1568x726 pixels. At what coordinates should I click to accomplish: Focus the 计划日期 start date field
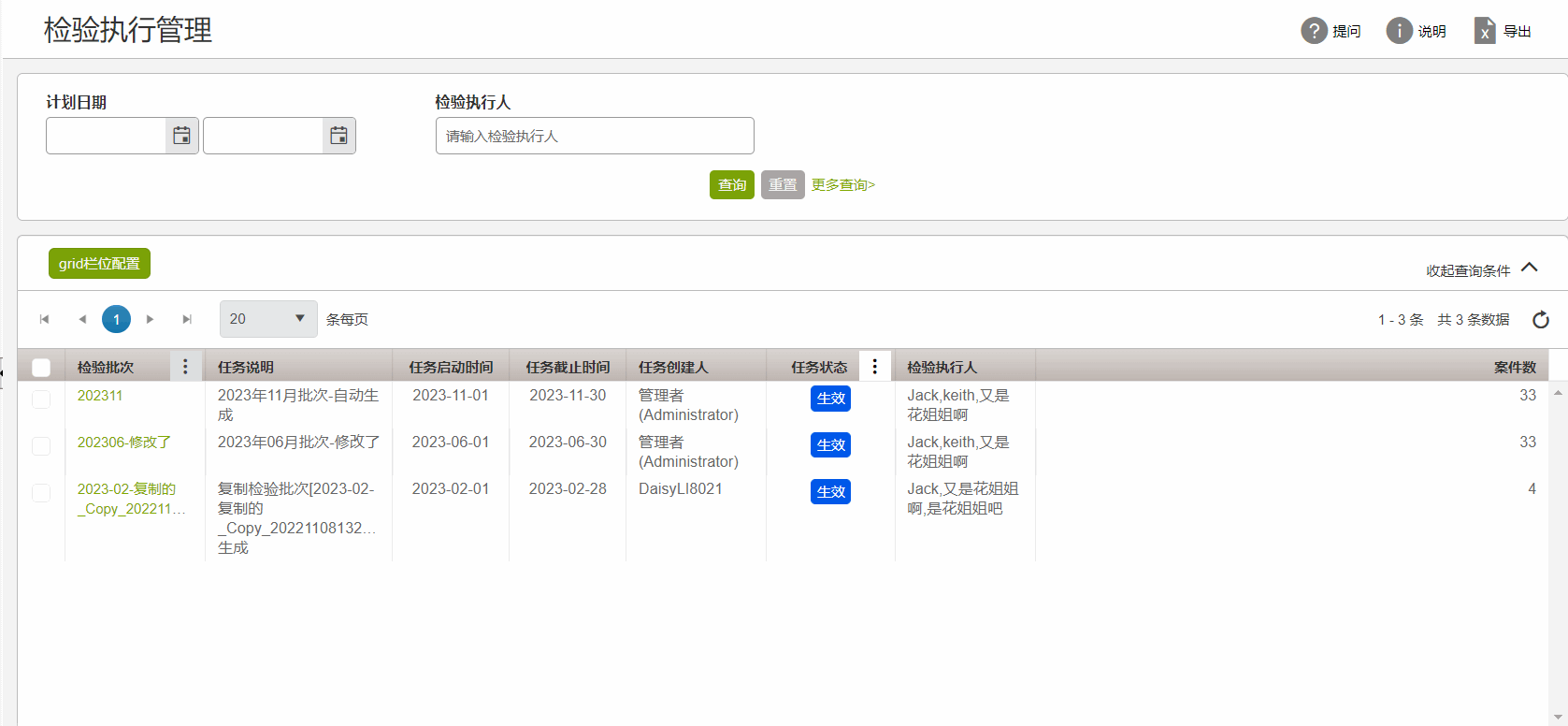click(x=107, y=136)
